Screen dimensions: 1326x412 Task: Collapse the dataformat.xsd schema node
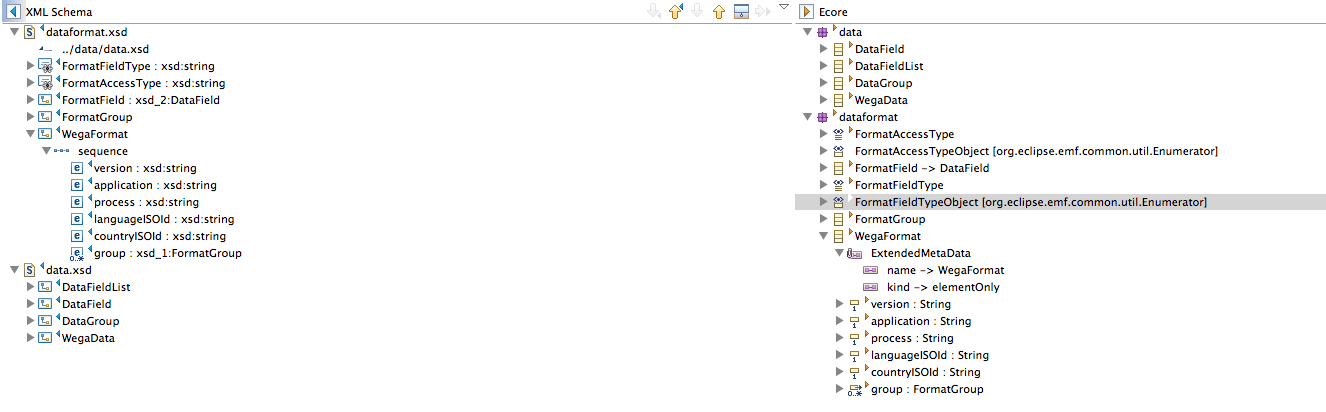tap(13, 32)
